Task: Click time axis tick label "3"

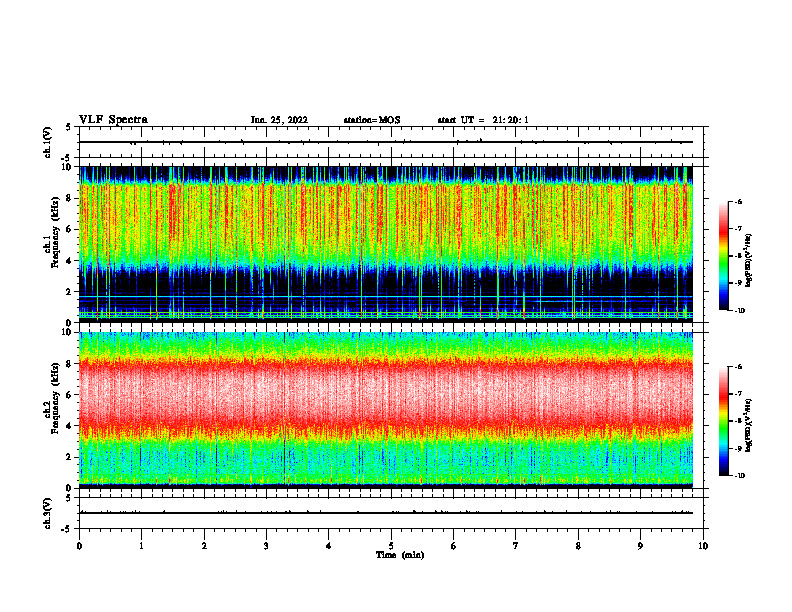Action: click(266, 546)
